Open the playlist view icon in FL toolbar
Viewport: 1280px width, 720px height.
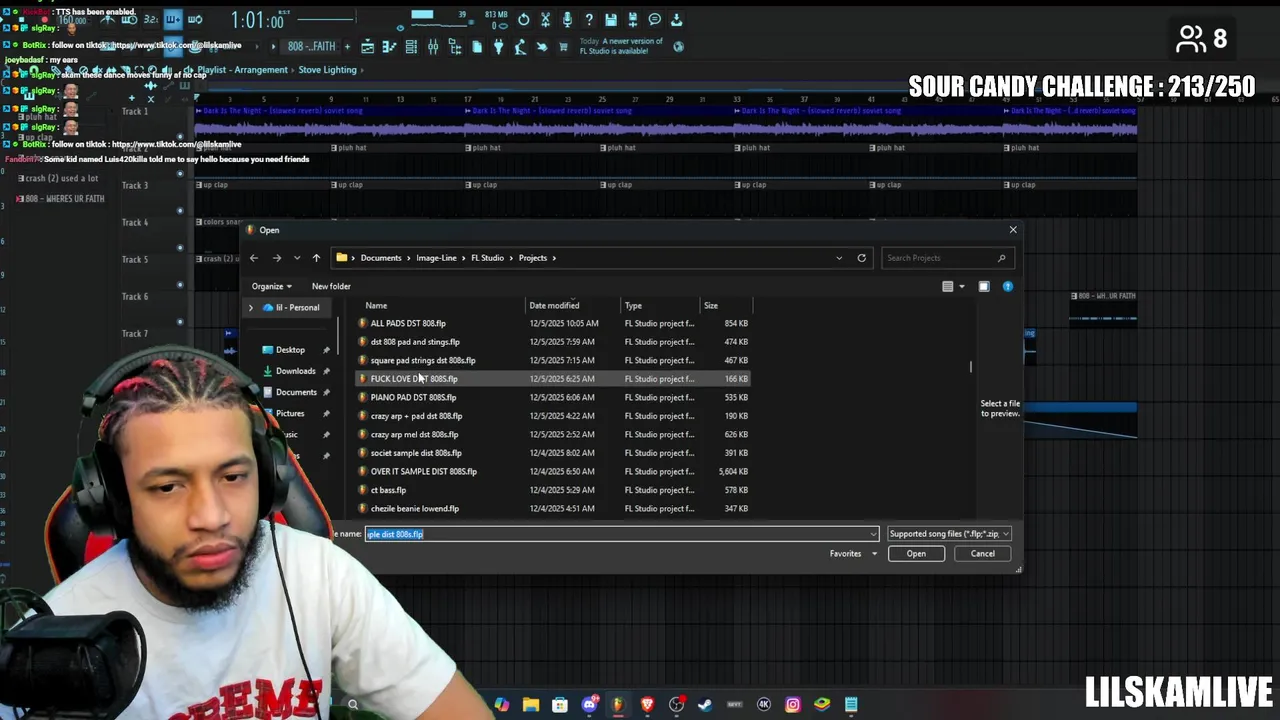point(367,46)
